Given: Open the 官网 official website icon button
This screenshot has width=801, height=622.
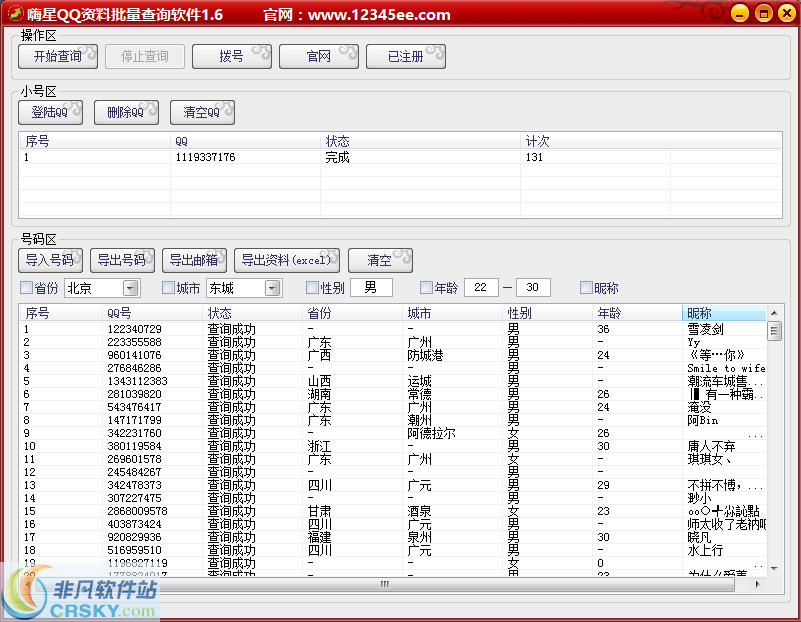Looking at the screenshot, I should tap(319, 57).
